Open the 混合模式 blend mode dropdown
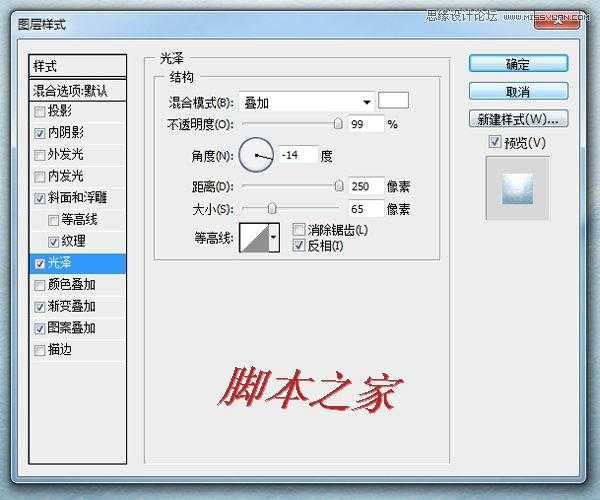Viewport: 600px width, 500px height. [307, 102]
